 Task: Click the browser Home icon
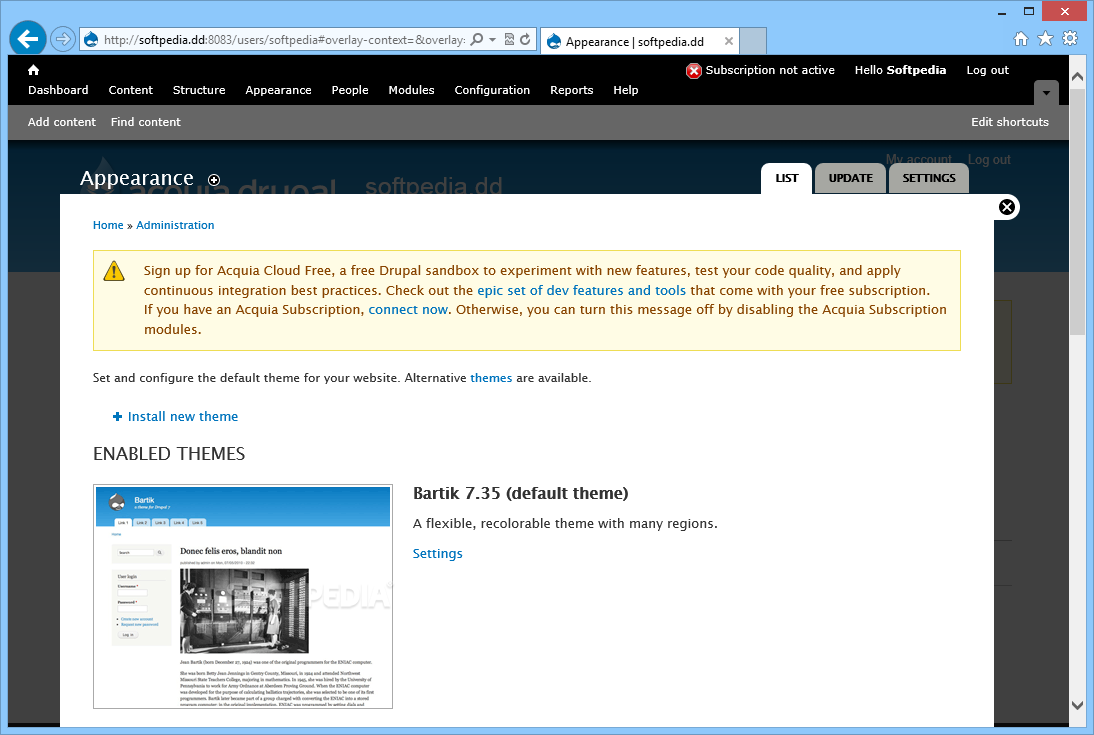coord(1021,39)
